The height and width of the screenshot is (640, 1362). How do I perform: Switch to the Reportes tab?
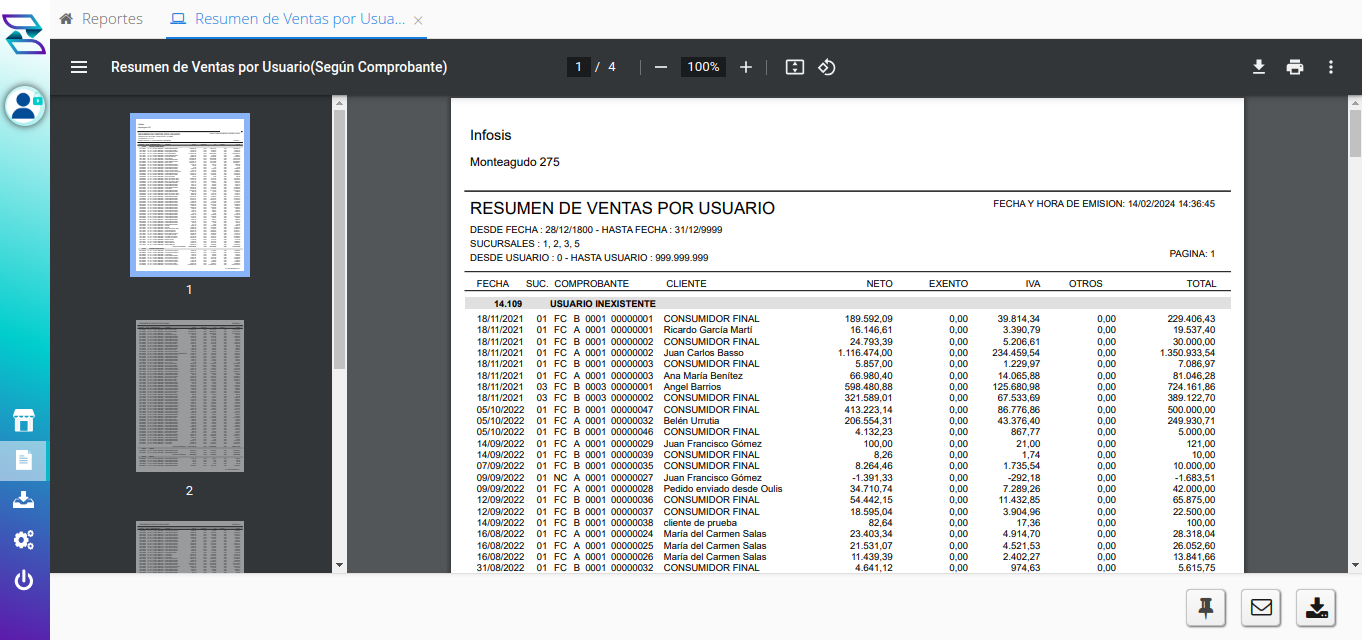pyautogui.click(x=101, y=19)
